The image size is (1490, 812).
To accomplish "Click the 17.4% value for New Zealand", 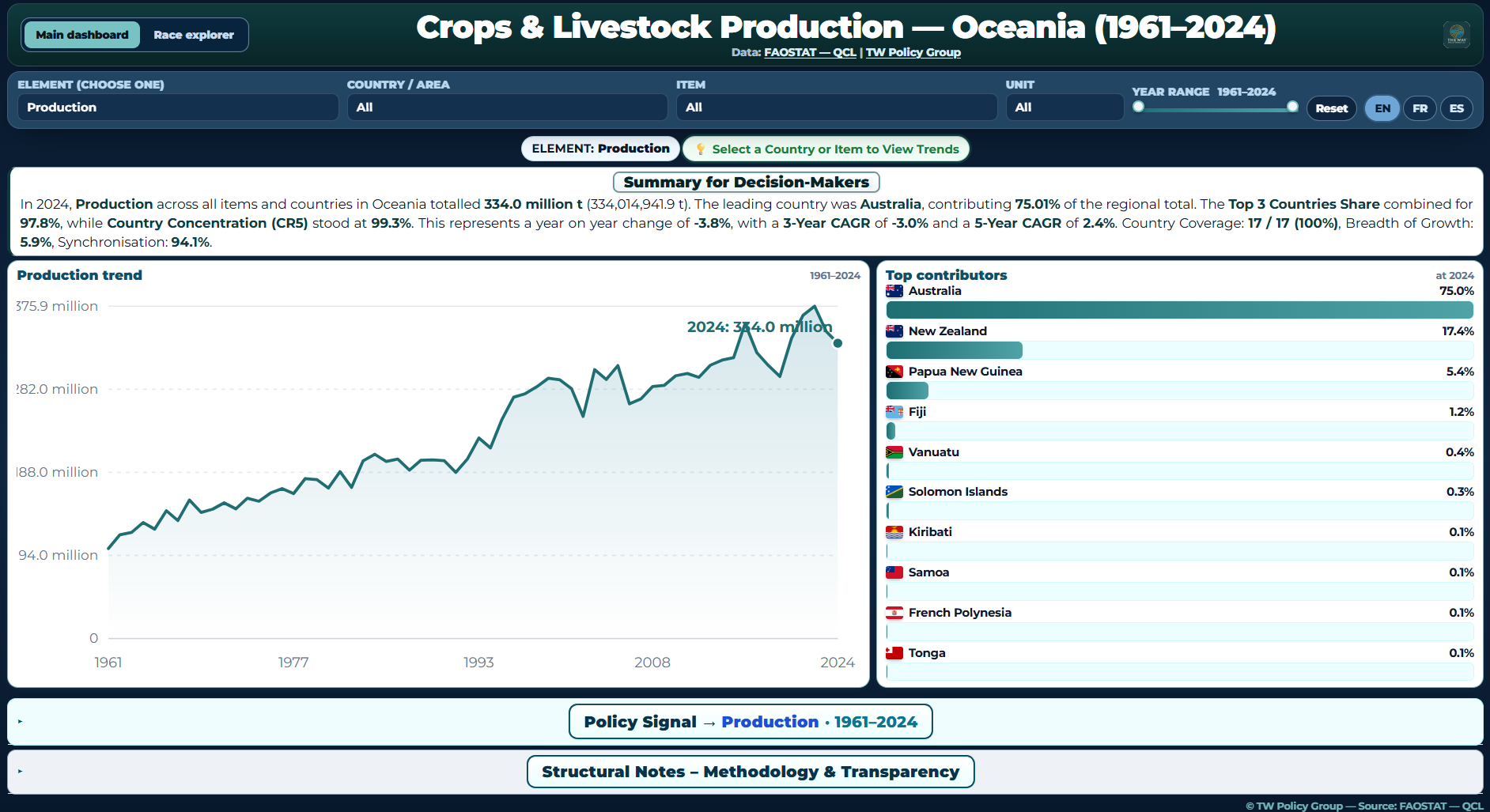I will 1458,331.
